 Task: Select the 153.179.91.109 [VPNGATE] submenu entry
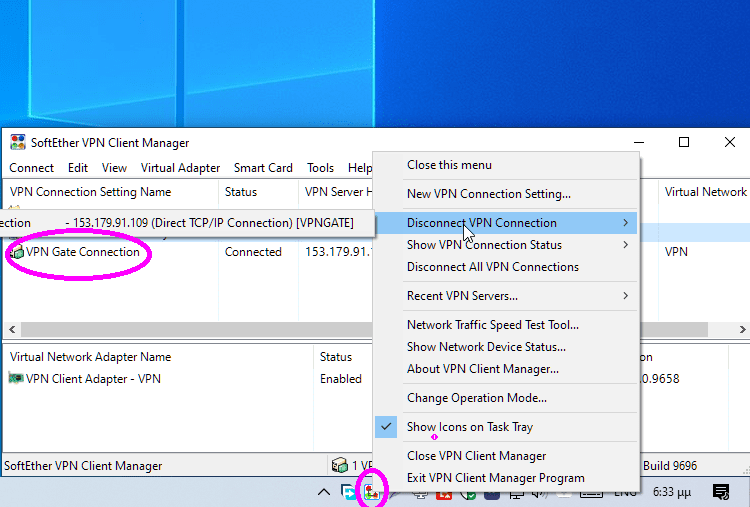[x=187, y=223]
